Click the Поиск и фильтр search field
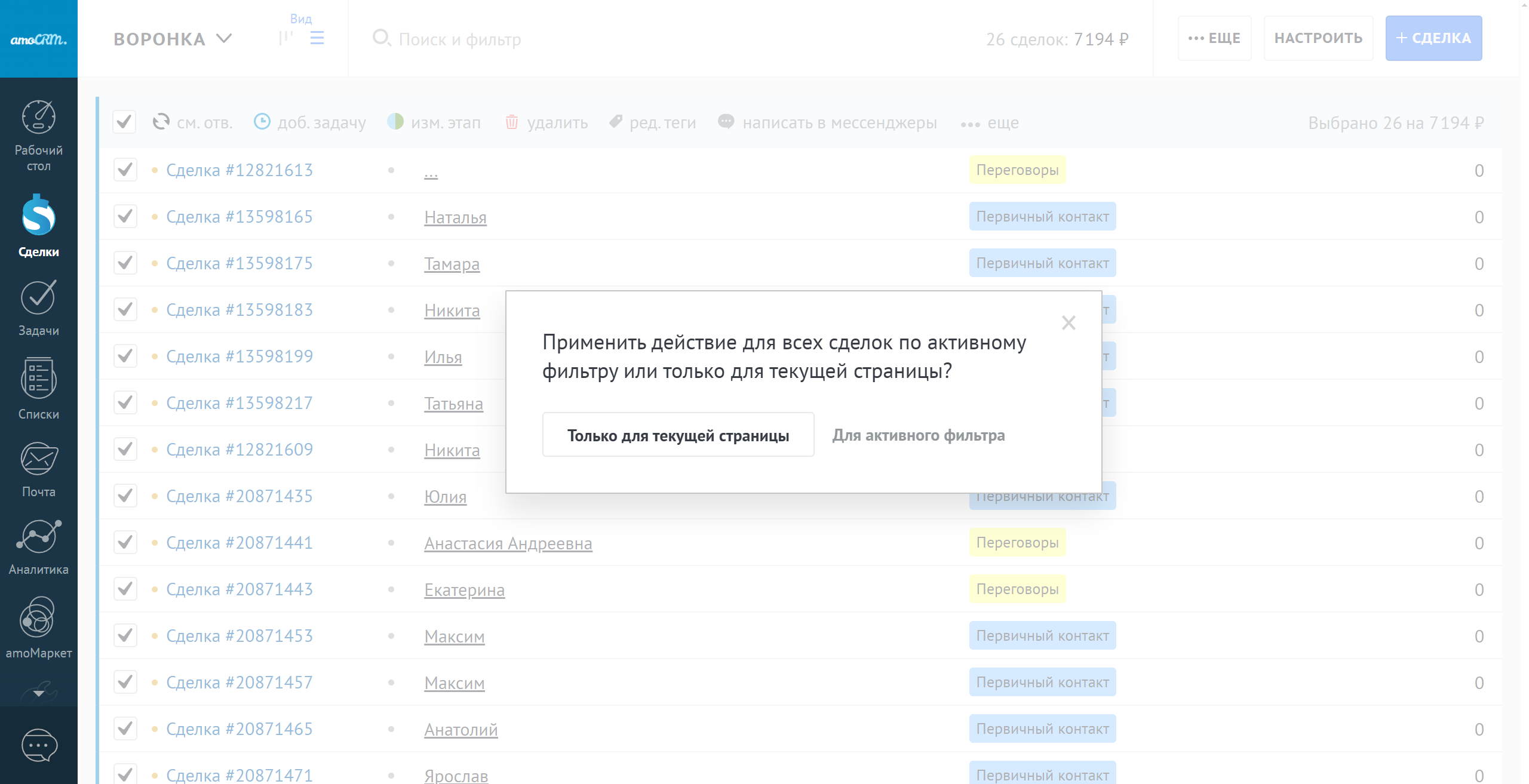The width and height of the screenshot is (1529, 784). click(x=460, y=39)
